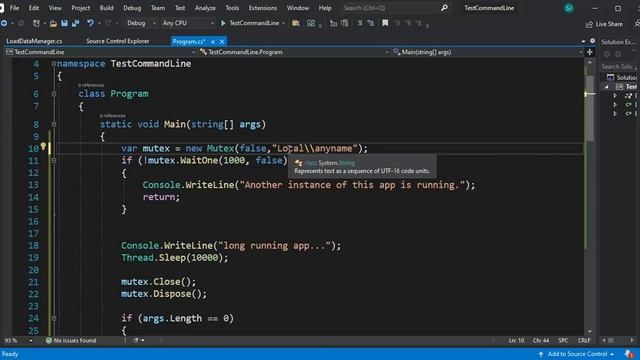Open the TestCommandLine project navigation dropdown

coord(100,52)
